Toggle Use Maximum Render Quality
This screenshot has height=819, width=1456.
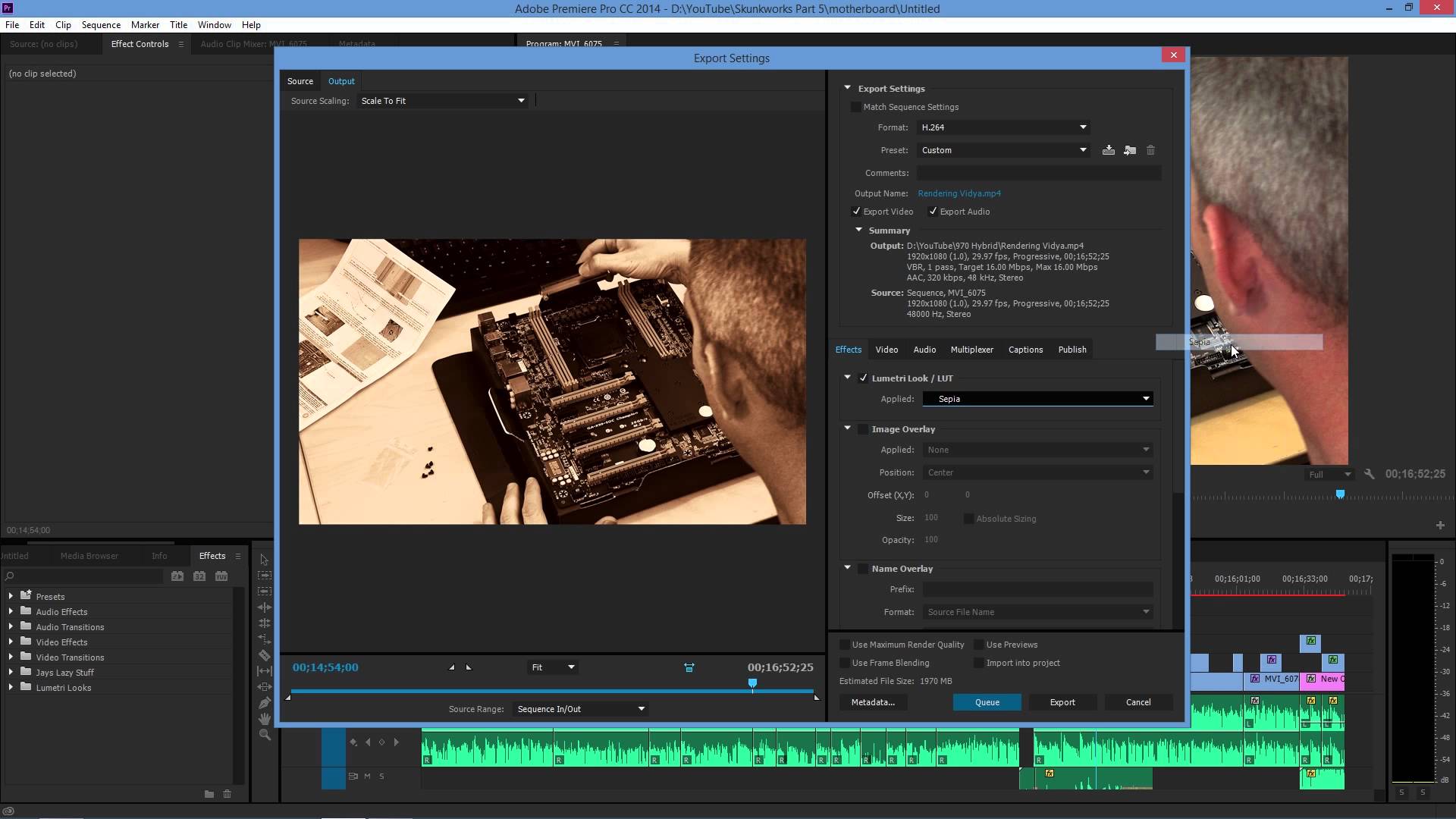click(x=845, y=645)
